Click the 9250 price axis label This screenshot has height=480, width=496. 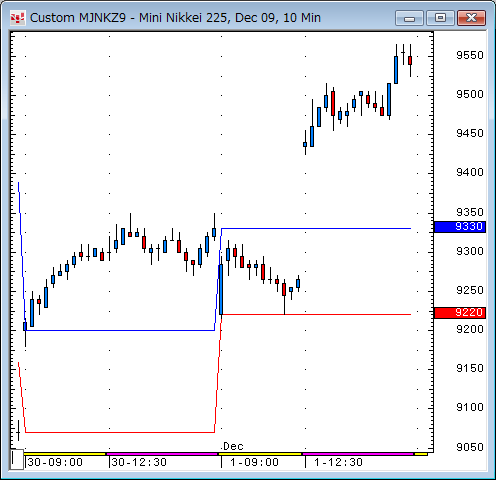470,290
